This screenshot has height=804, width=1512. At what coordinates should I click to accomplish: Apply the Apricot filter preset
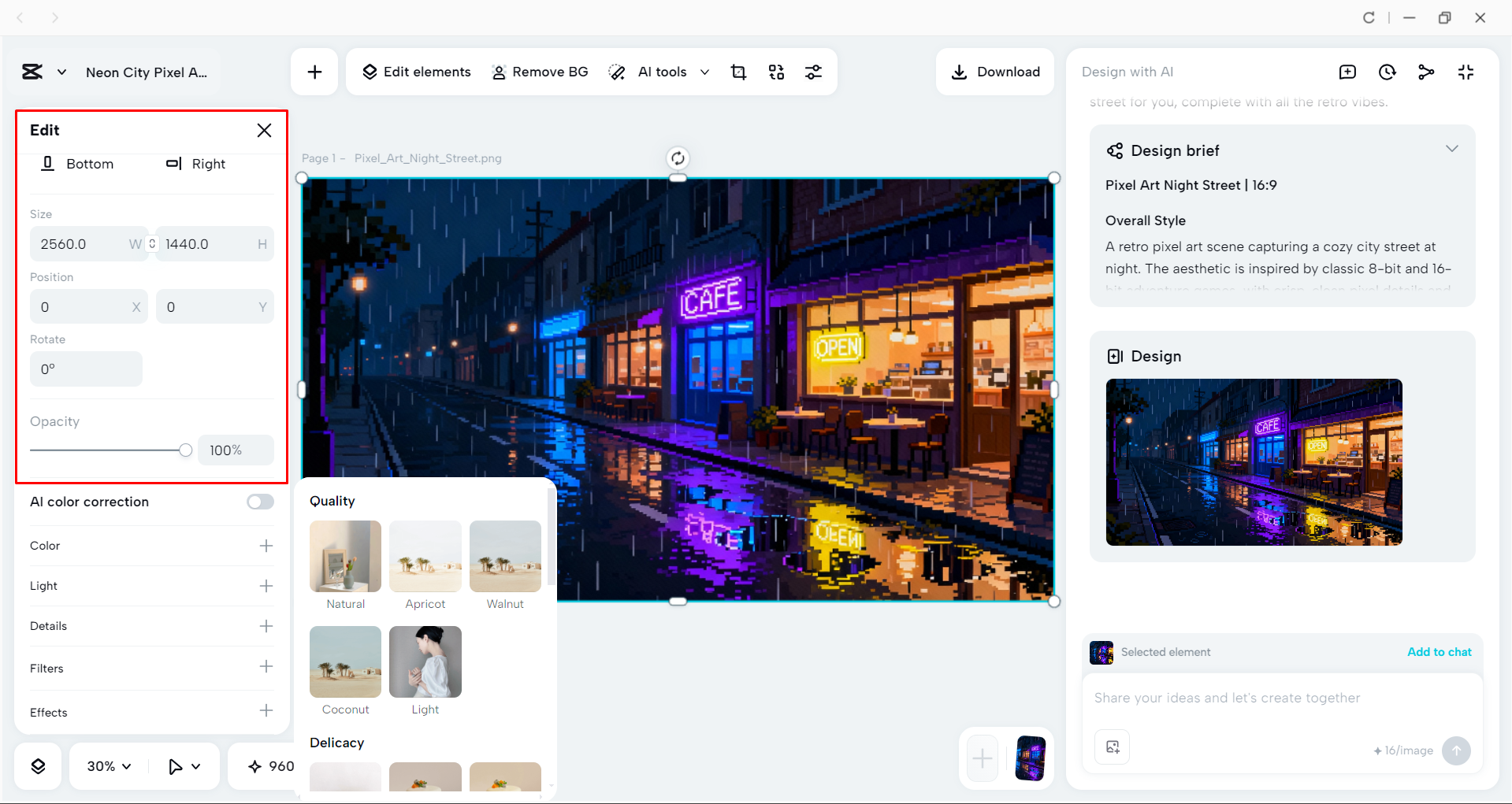[x=425, y=557]
